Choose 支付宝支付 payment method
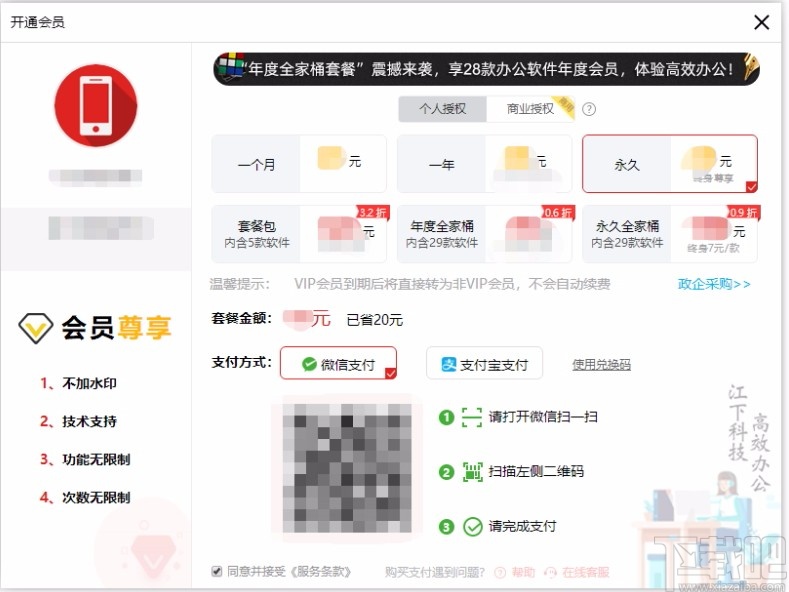 (x=484, y=363)
